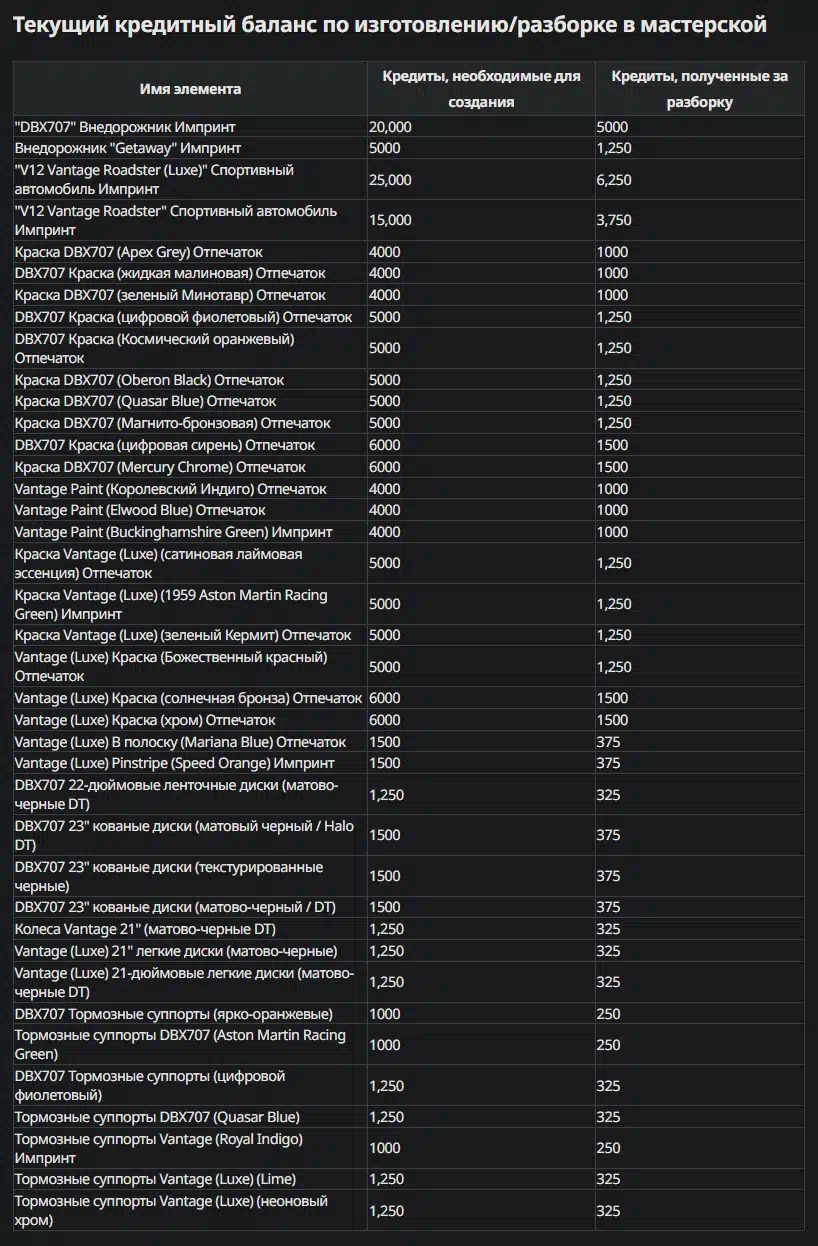Select Краска DBX707 (Apex Grey) Отпечаток
The height and width of the screenshot is (1246, 818).
139,252
